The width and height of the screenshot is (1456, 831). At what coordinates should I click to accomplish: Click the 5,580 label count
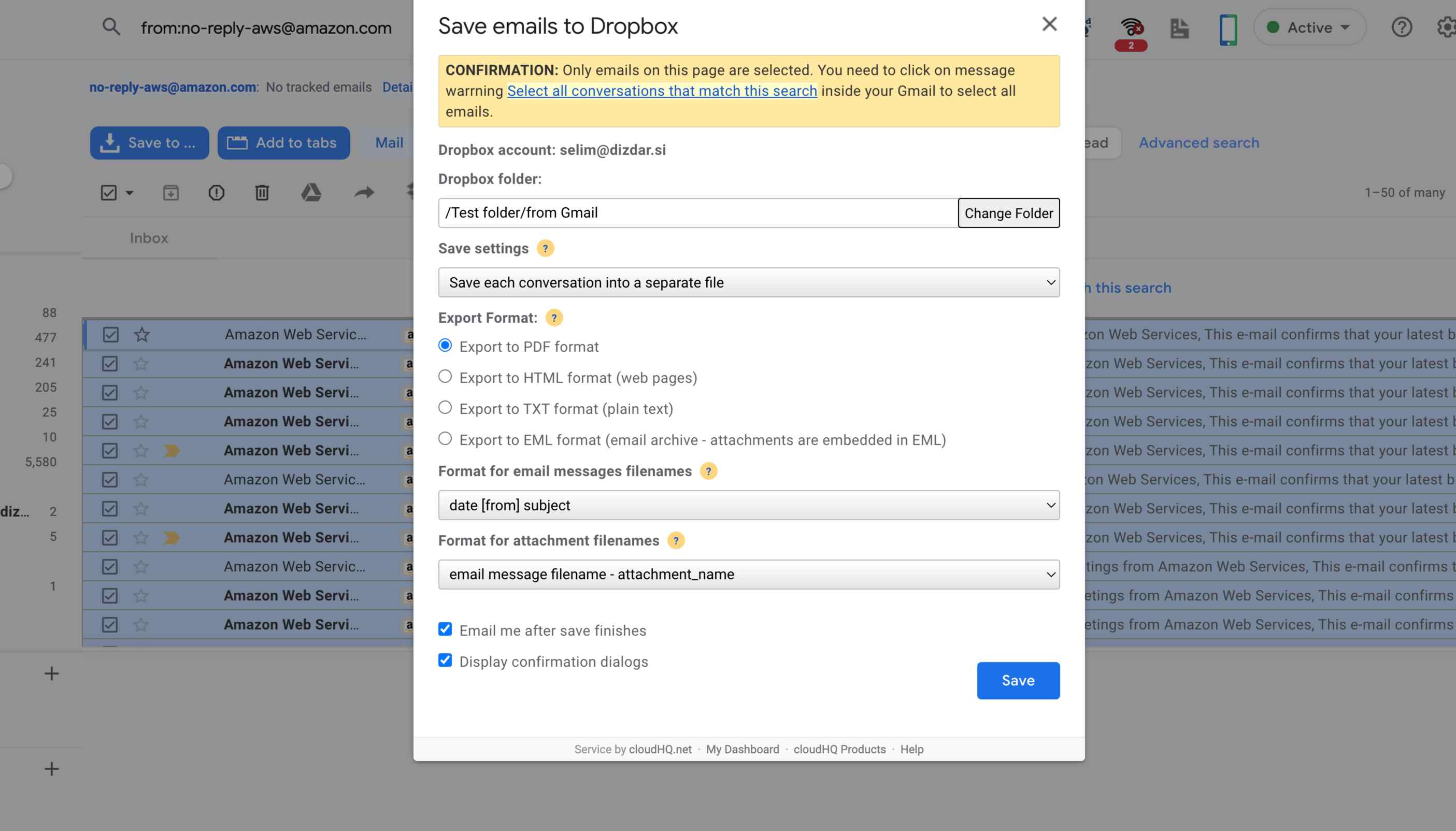point(41,462)
